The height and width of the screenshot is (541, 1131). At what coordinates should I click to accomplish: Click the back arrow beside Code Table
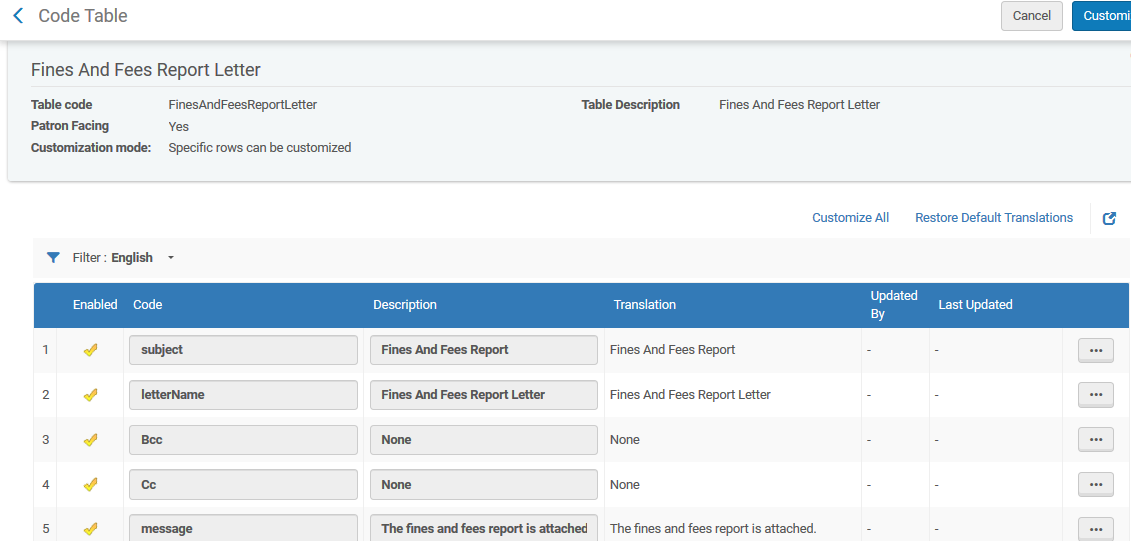click(17, 16)
